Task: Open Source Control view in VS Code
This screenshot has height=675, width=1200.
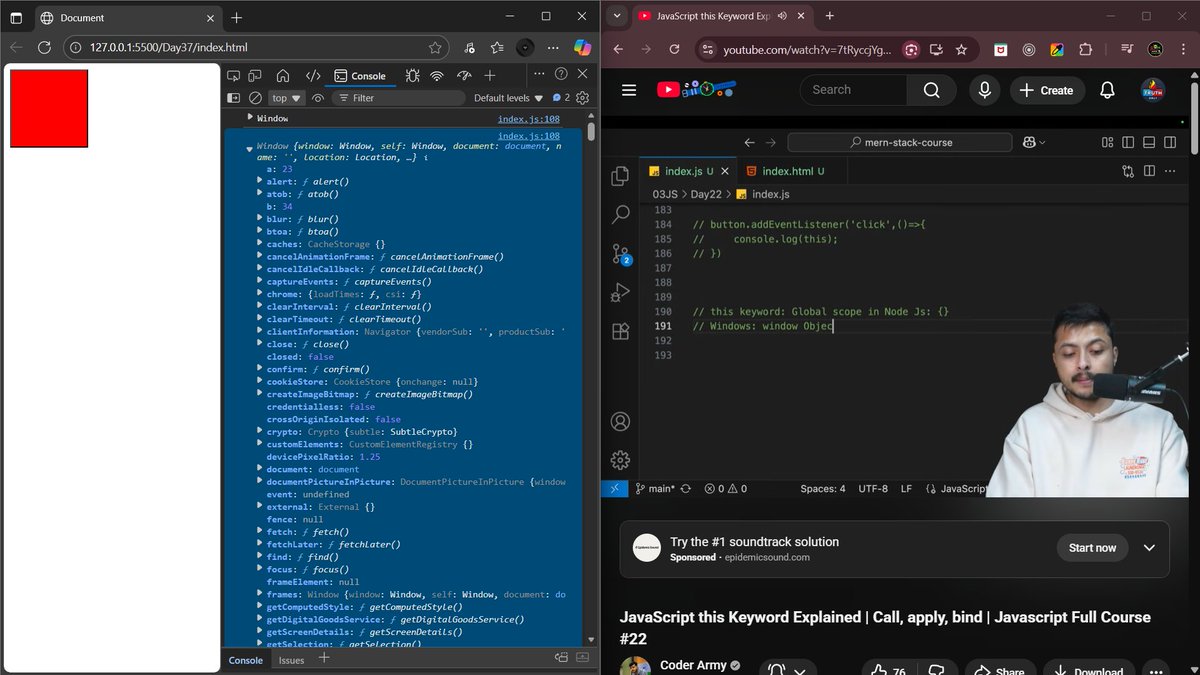Action: [x=620, y=254]
